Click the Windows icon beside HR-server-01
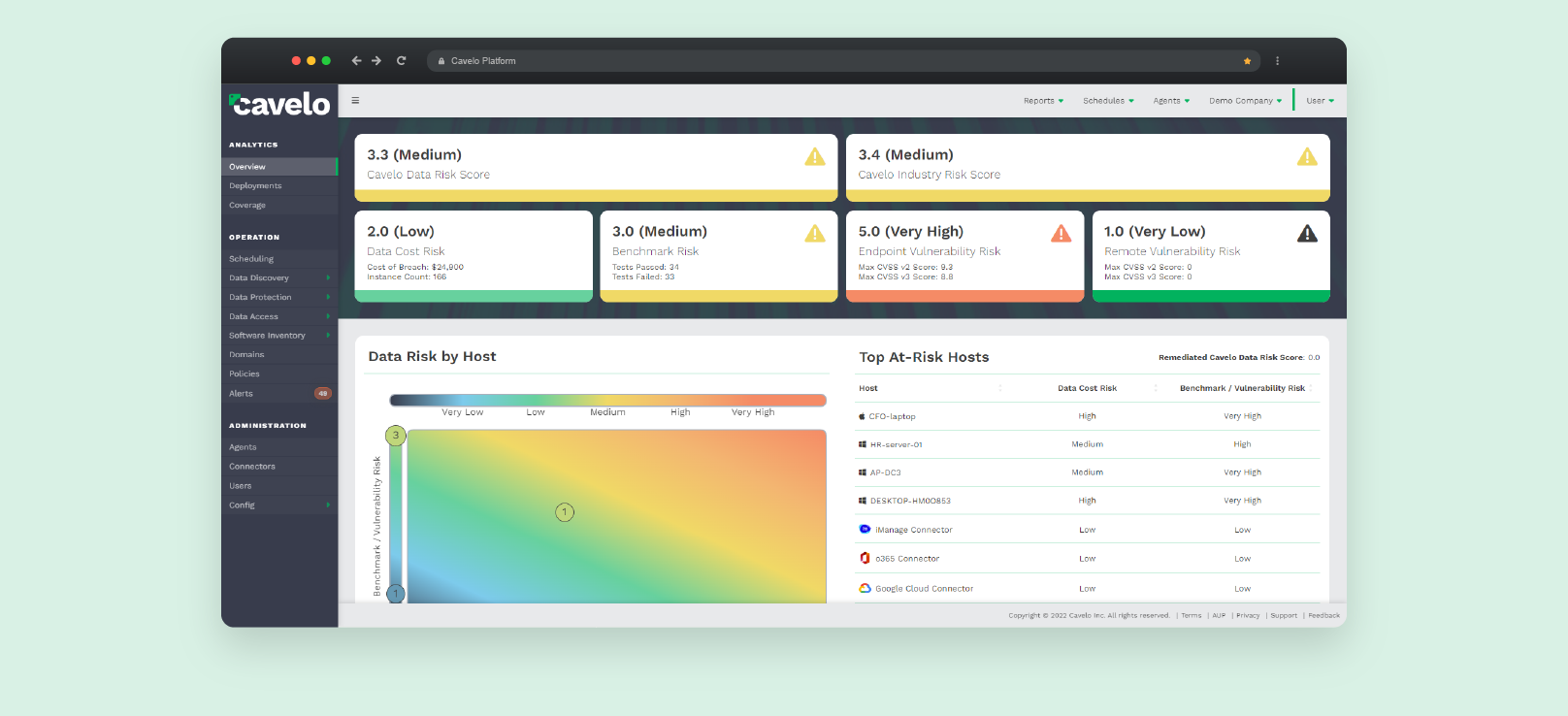This screenshot has width=1568, height=716. [863, 444]
